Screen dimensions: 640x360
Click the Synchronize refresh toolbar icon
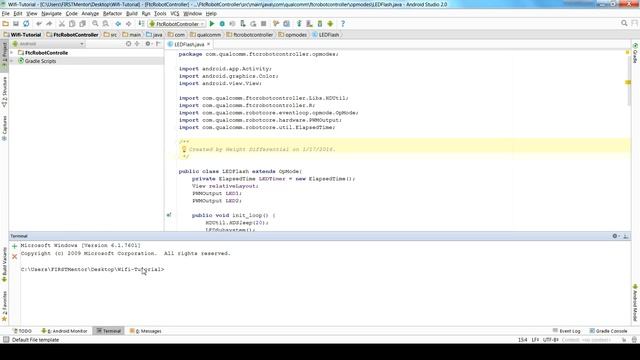pos(26,24)
